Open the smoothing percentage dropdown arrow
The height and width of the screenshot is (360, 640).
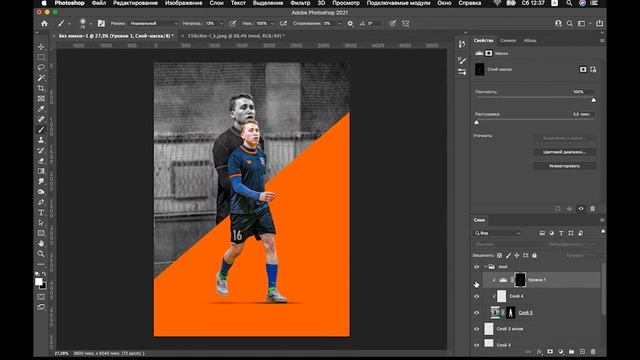(x=340, y=24)
